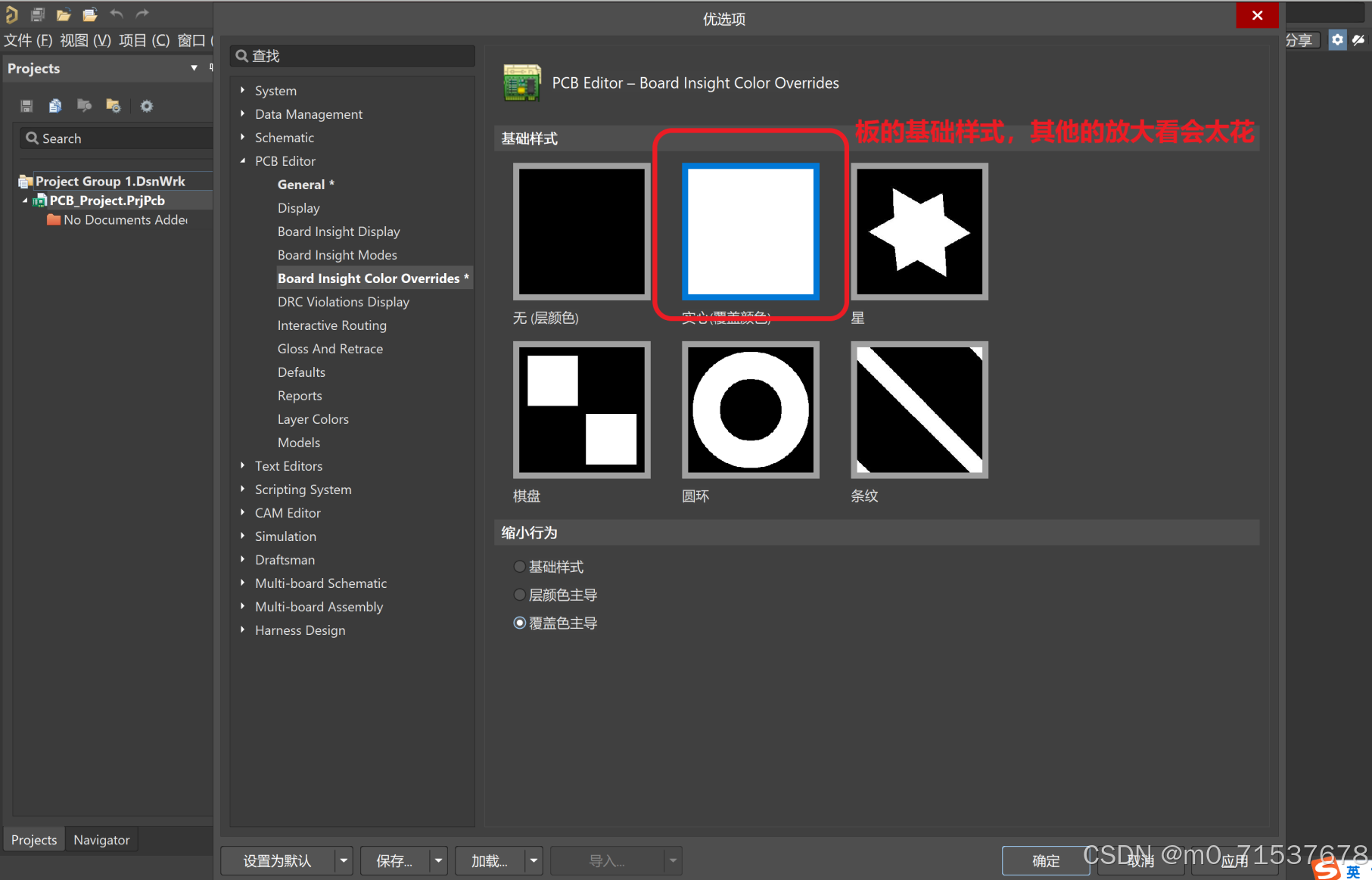Click the 加载... button
This screenshot has height=880, width=1372.
tap(490, 860)
